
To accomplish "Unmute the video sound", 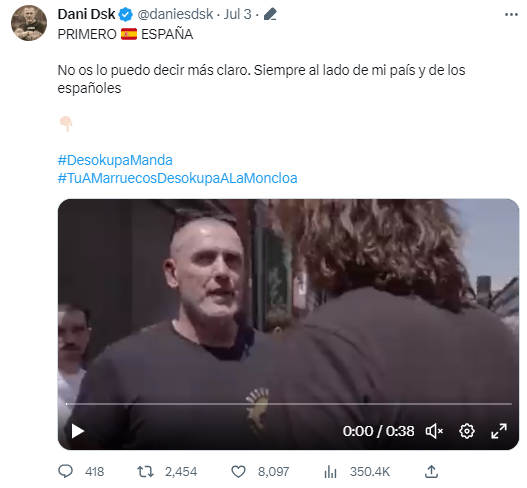I will (434, 431).
